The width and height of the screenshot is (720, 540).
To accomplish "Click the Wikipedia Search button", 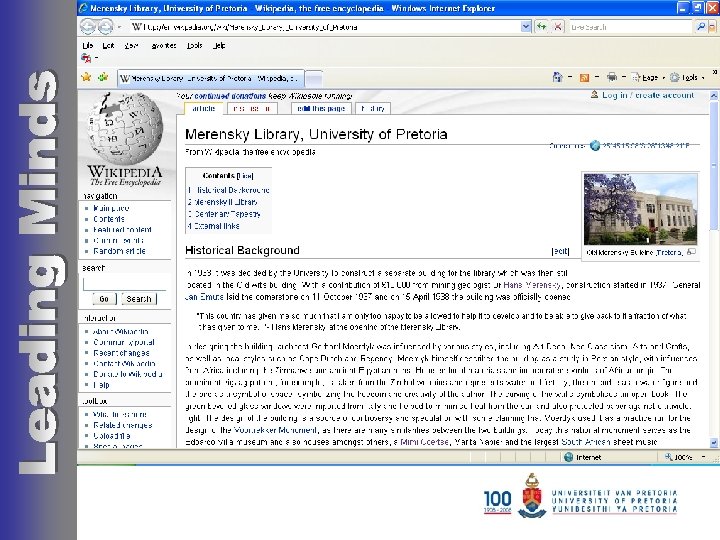I will [x=139, y=299].
